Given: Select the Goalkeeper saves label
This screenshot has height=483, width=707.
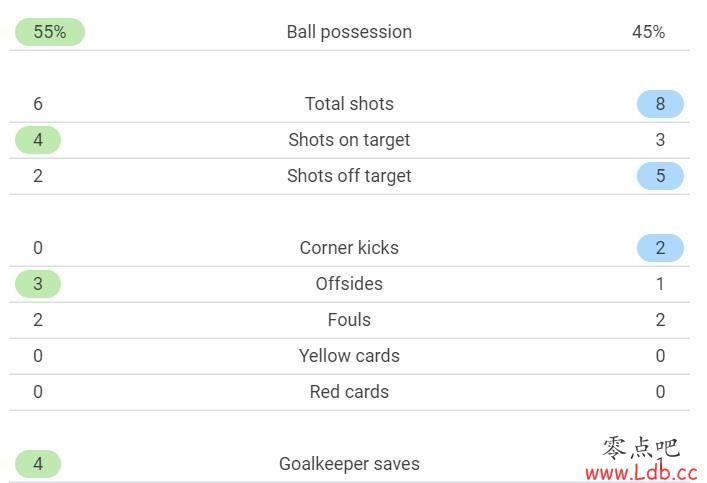Looking at the screenshot, I should point(349,464).
